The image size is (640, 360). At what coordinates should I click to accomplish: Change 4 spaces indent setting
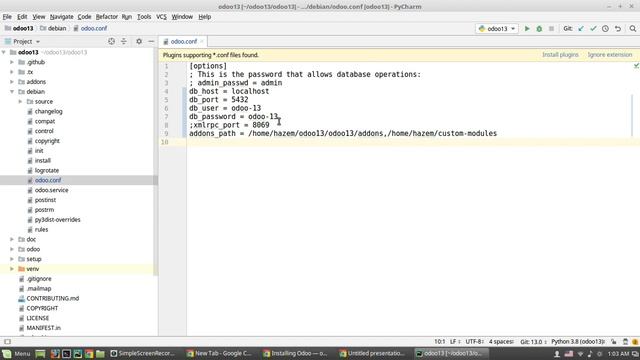[x=501, y=342]
